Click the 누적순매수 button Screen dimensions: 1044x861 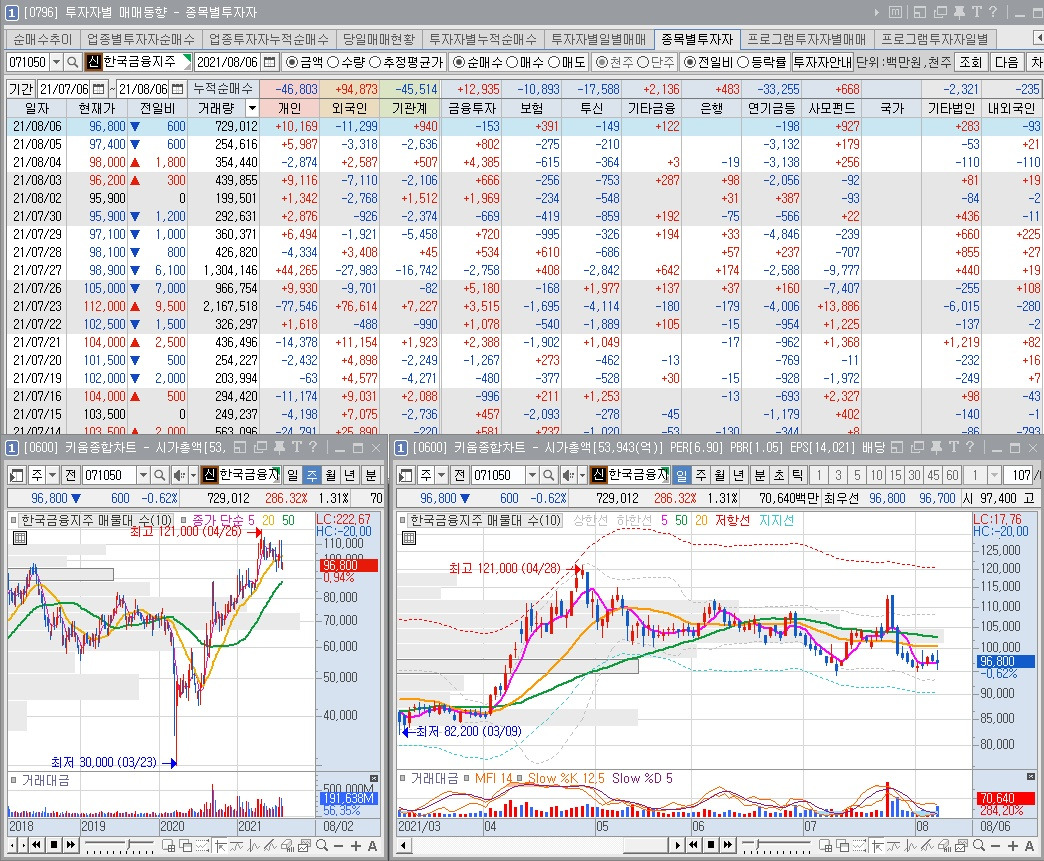[223, 89]
